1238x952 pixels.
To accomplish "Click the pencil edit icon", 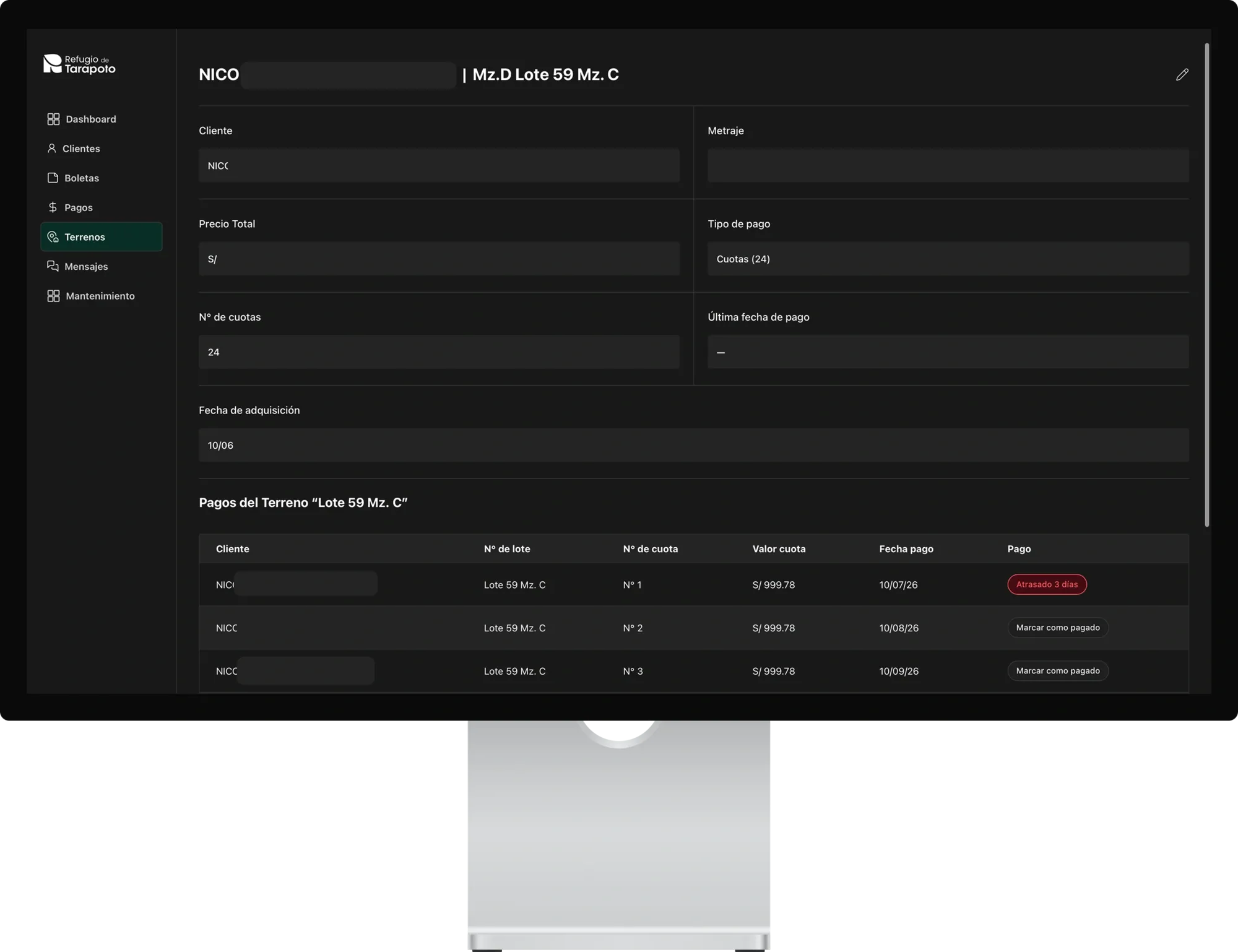I will point(1182,74).
